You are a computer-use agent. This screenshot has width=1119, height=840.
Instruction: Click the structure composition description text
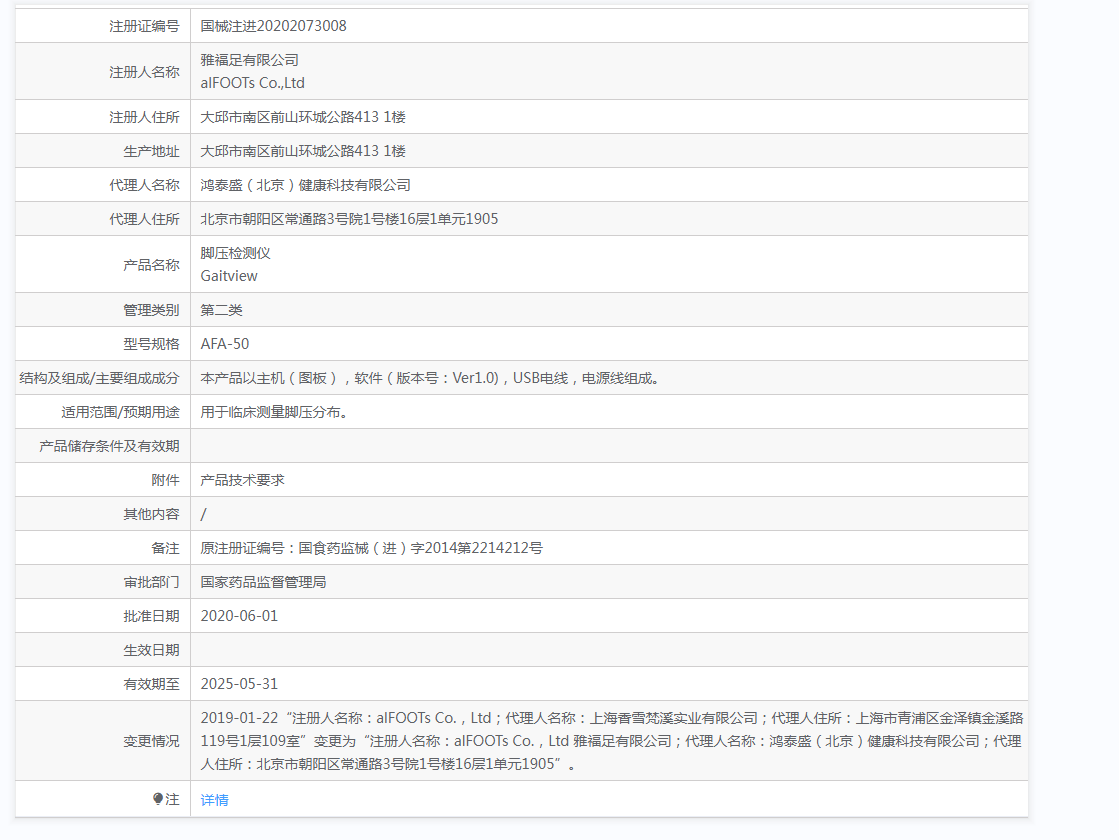point(432,378)
